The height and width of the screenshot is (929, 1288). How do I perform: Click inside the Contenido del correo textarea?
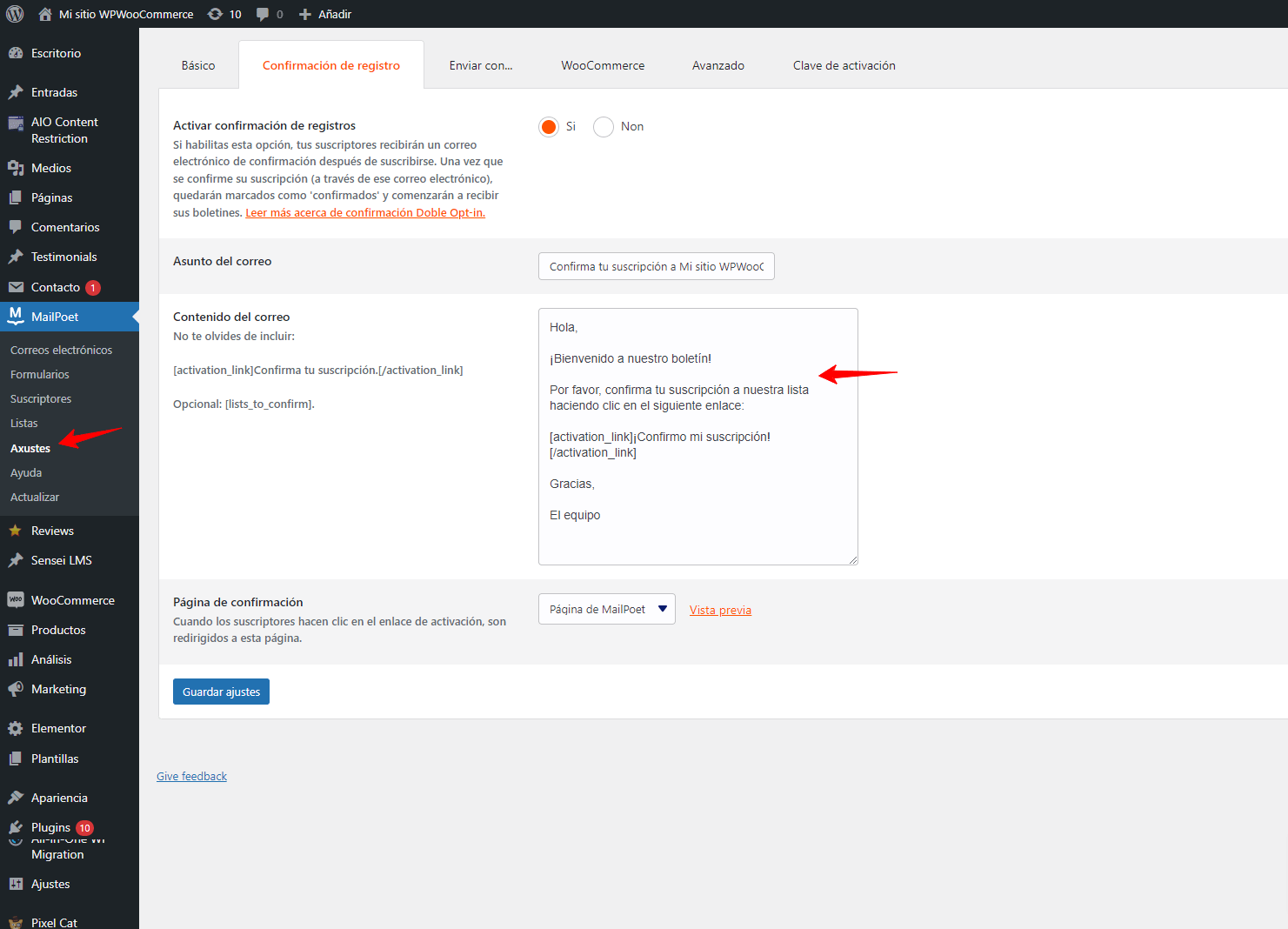click(698, 437)
